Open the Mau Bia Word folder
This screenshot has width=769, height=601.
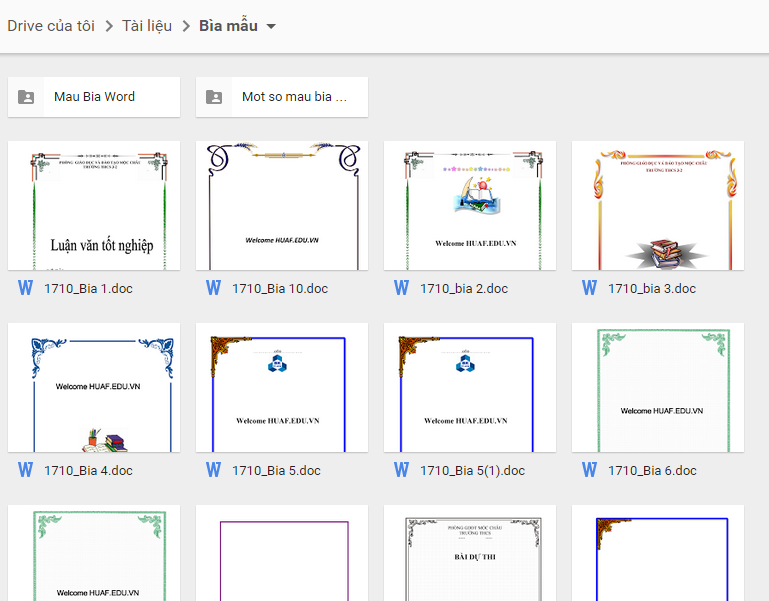94,97
